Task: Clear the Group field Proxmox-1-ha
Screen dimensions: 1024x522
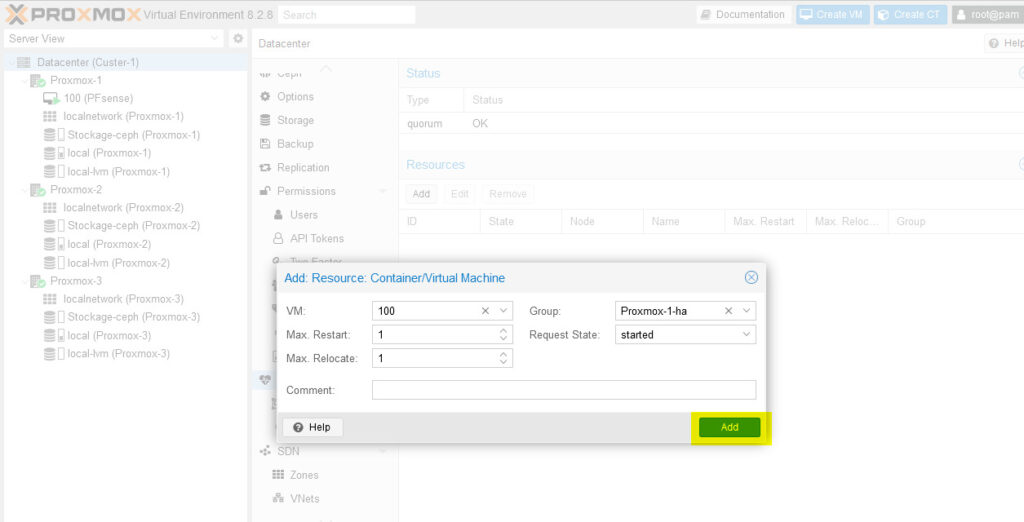Action: point(728,311)
